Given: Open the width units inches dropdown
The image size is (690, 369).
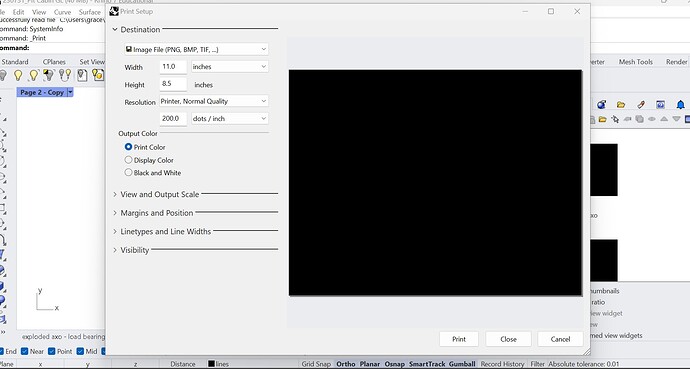Looking at the screenshot, I should 230,67.
